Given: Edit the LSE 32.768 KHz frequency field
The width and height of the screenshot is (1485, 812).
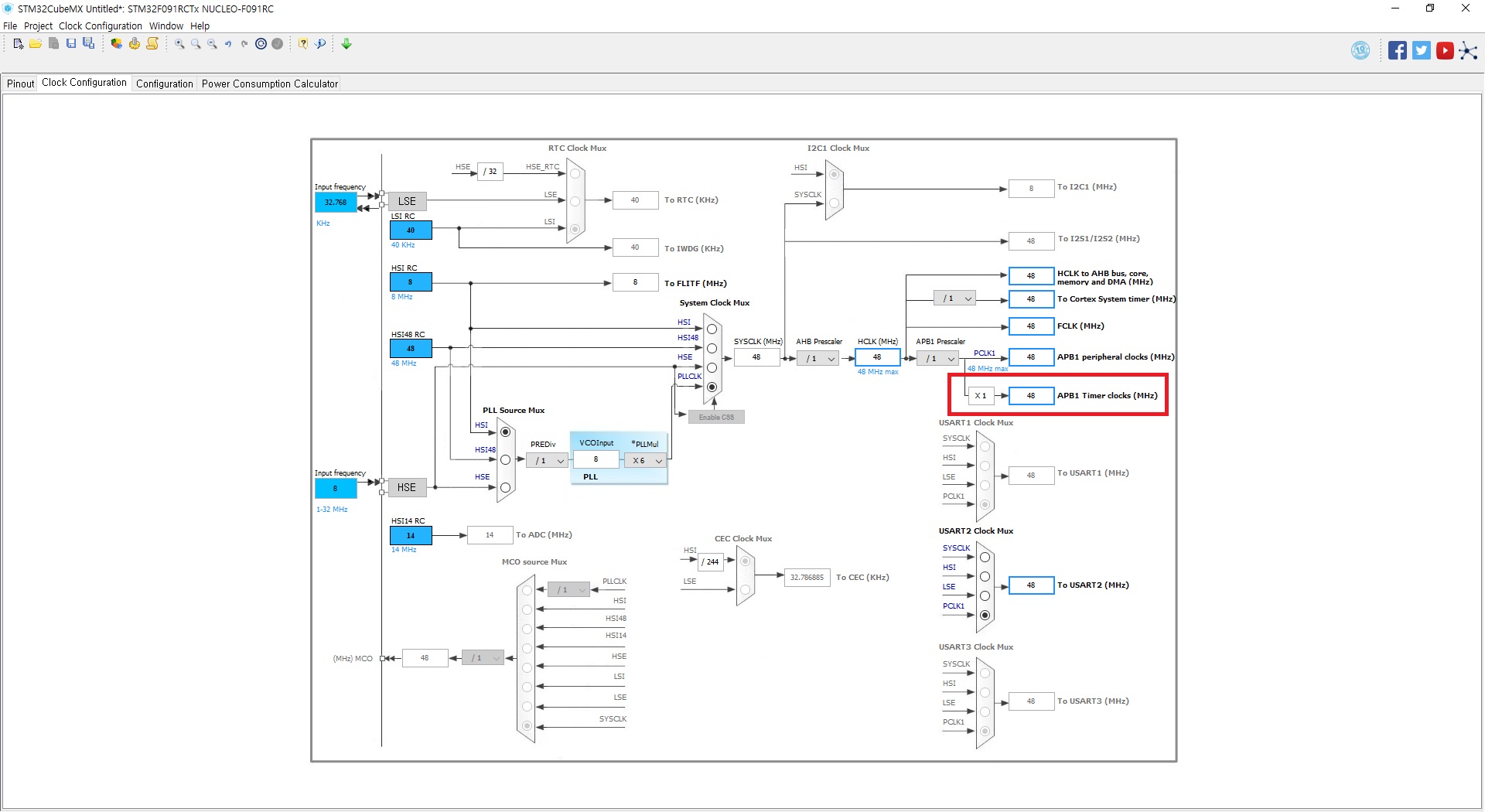Looking at the screenshot, I should pyautogui.click(x=335, y=202).
